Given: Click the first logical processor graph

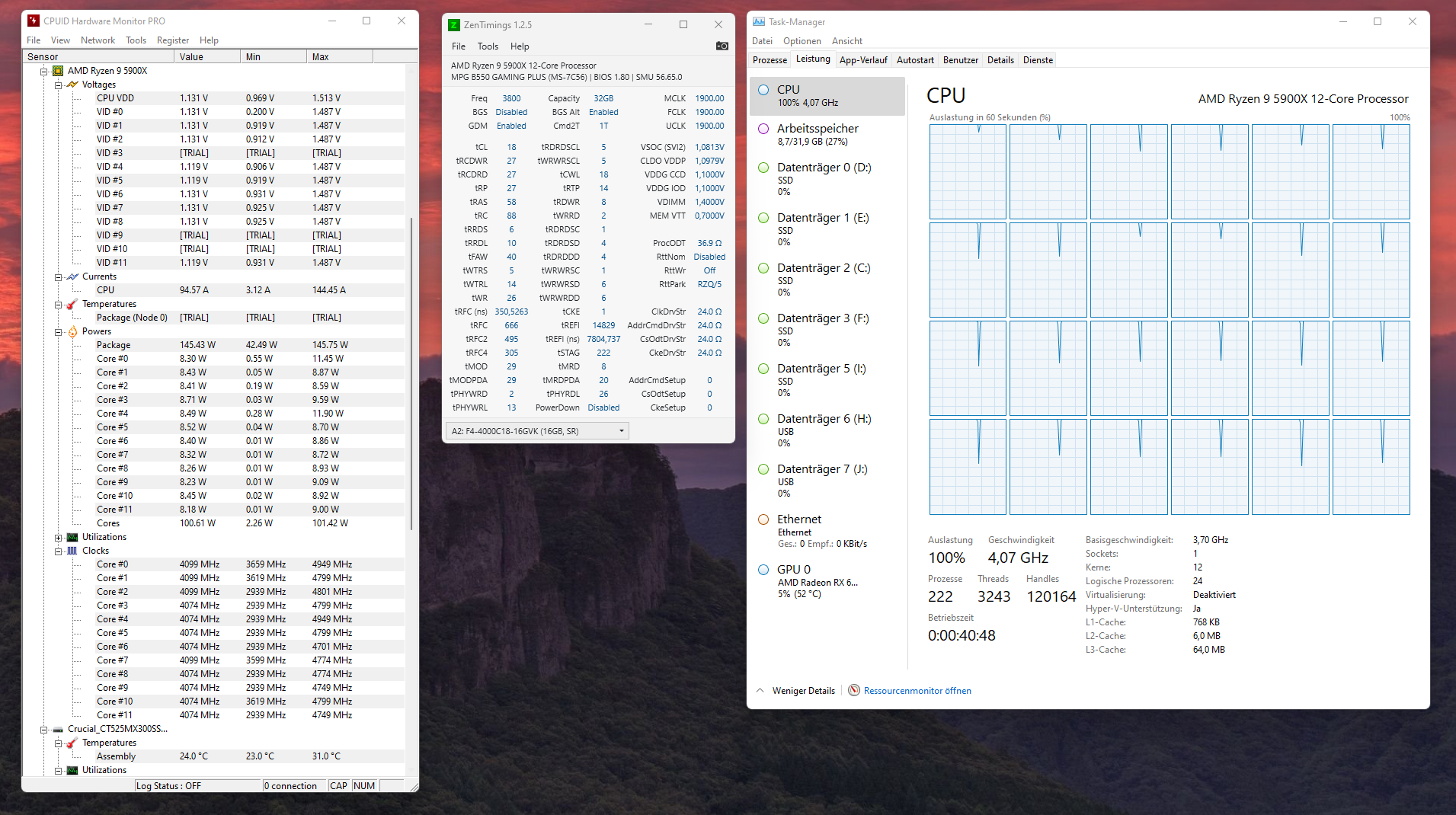Looking at the screenshot, I should coord(968,172).
